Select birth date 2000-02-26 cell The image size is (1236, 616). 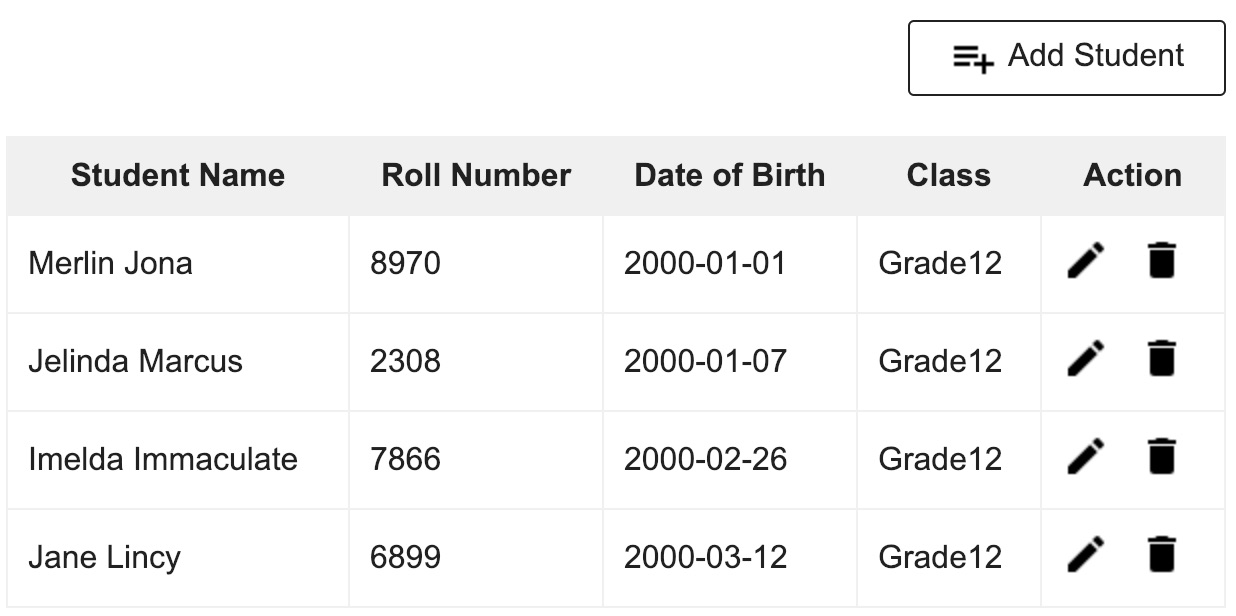705,459
